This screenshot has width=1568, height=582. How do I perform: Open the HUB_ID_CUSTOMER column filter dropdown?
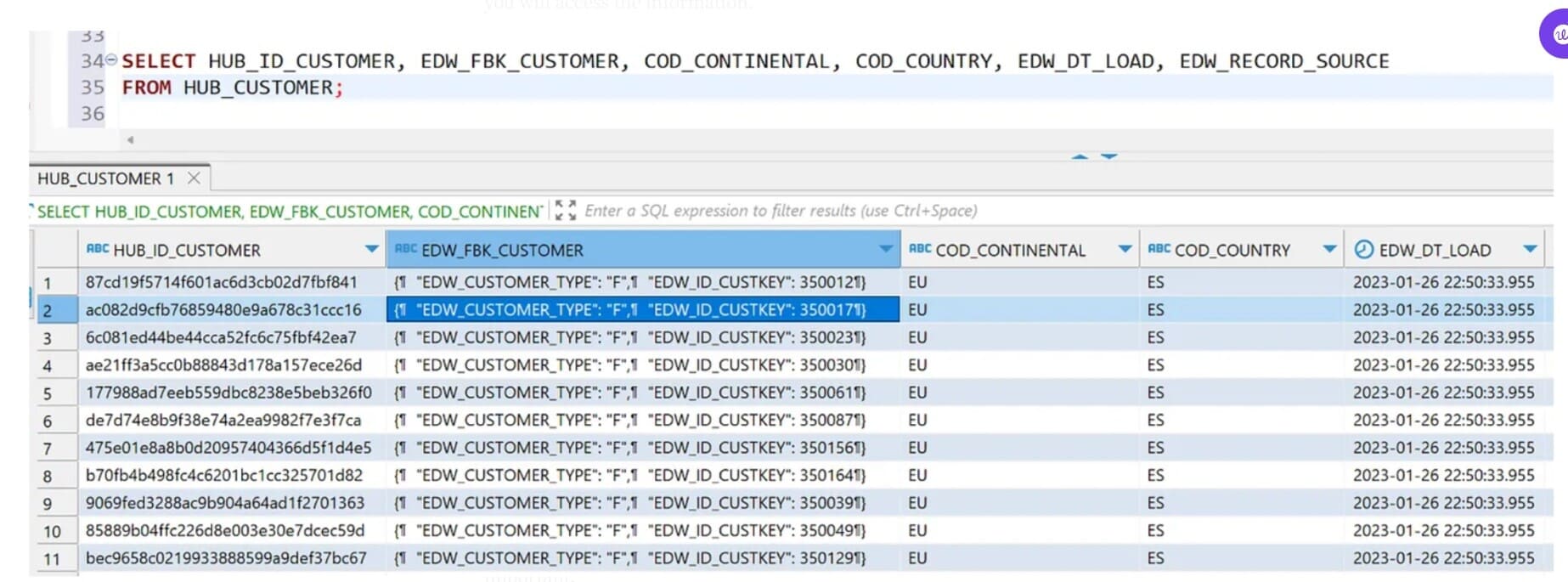(371, 249)
